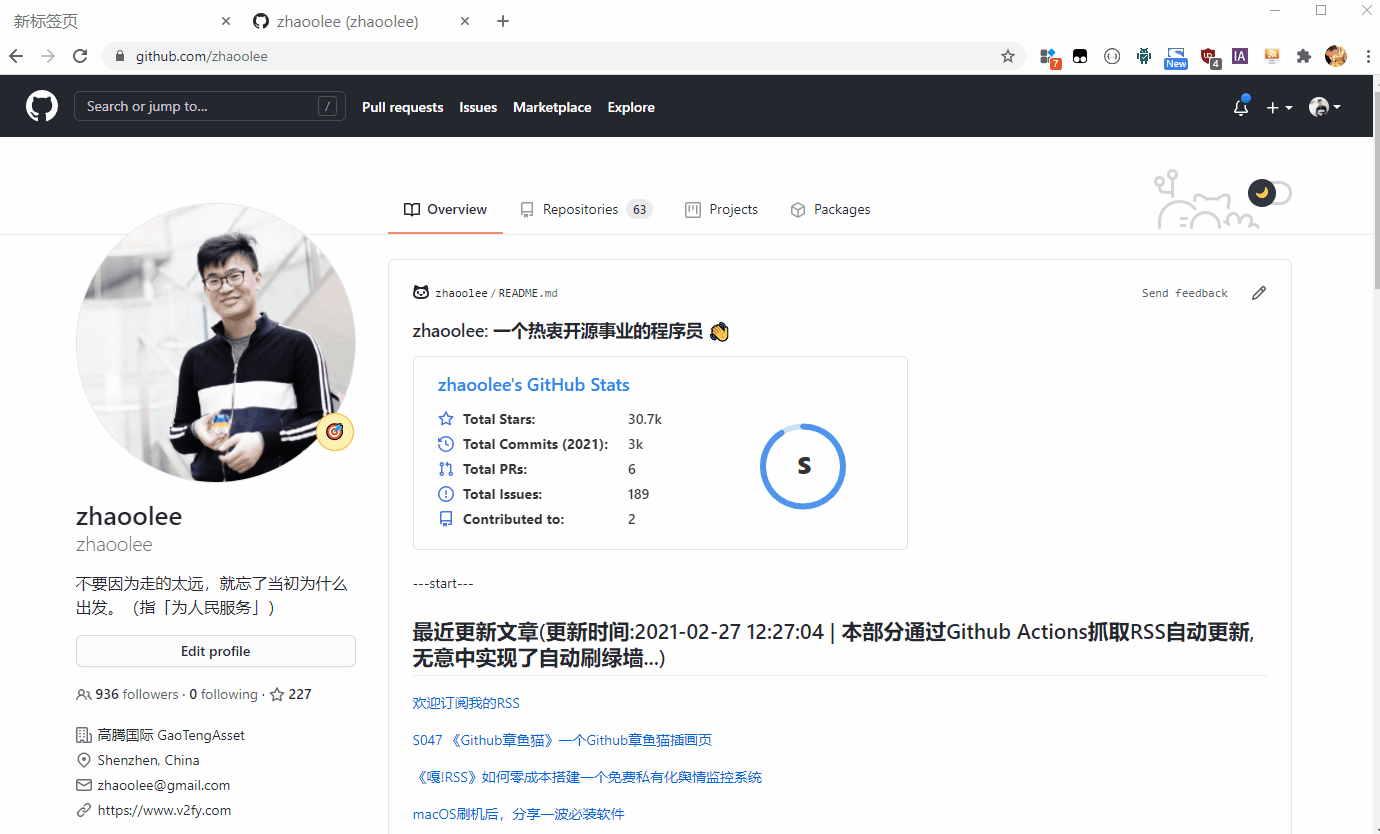Open Pull requests in header
The image size is (1380, 834).
[x=402, y=107]
